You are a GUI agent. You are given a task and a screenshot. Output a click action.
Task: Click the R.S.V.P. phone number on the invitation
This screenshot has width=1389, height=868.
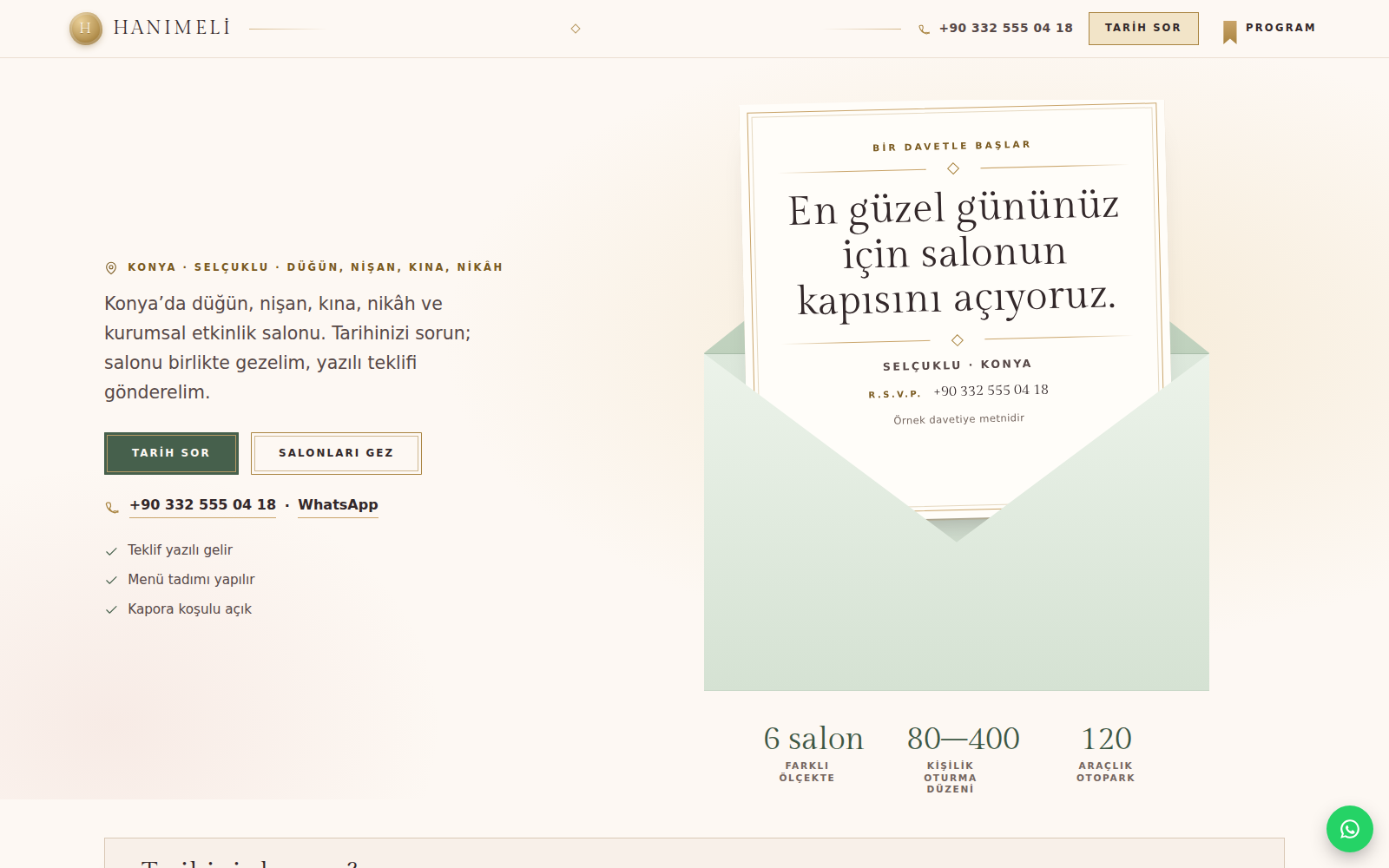(991, 391)
